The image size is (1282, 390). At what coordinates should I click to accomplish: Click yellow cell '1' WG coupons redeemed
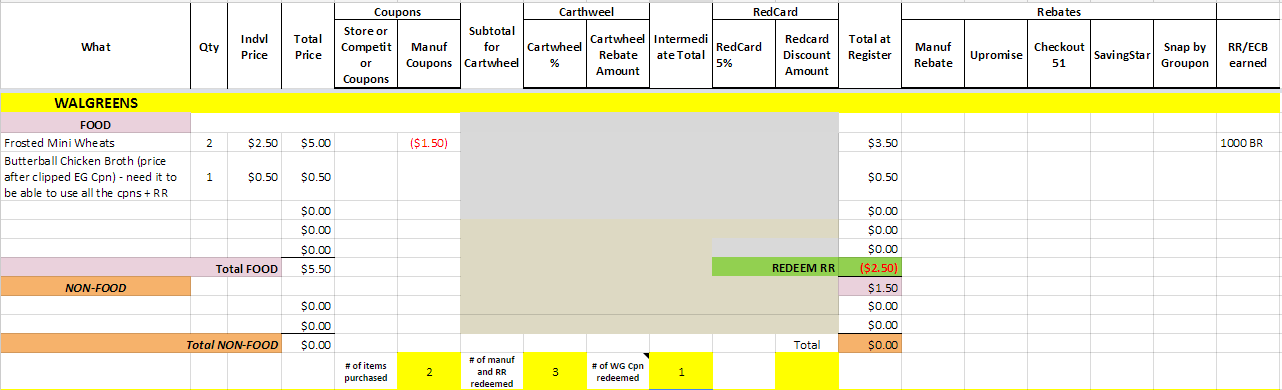tap(680, 371)
